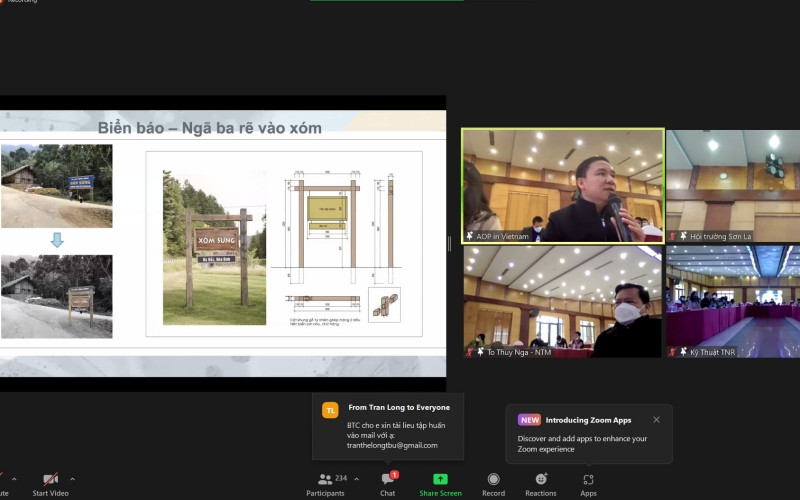The image size is (800, 500).
Task: Open the Chat panel
Action: [387, 480]
